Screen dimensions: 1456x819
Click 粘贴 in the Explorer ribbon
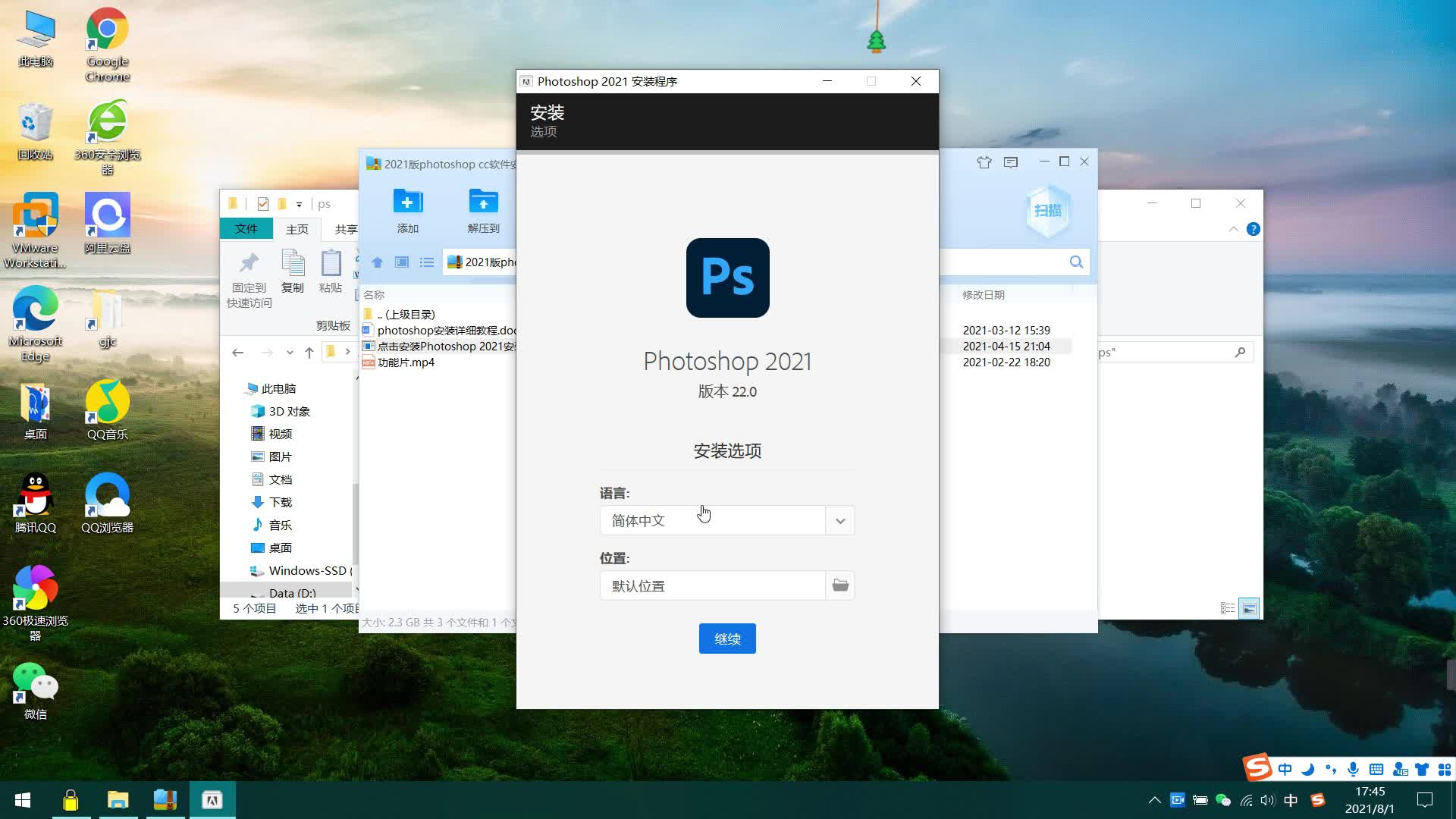(x=331, y=271)
